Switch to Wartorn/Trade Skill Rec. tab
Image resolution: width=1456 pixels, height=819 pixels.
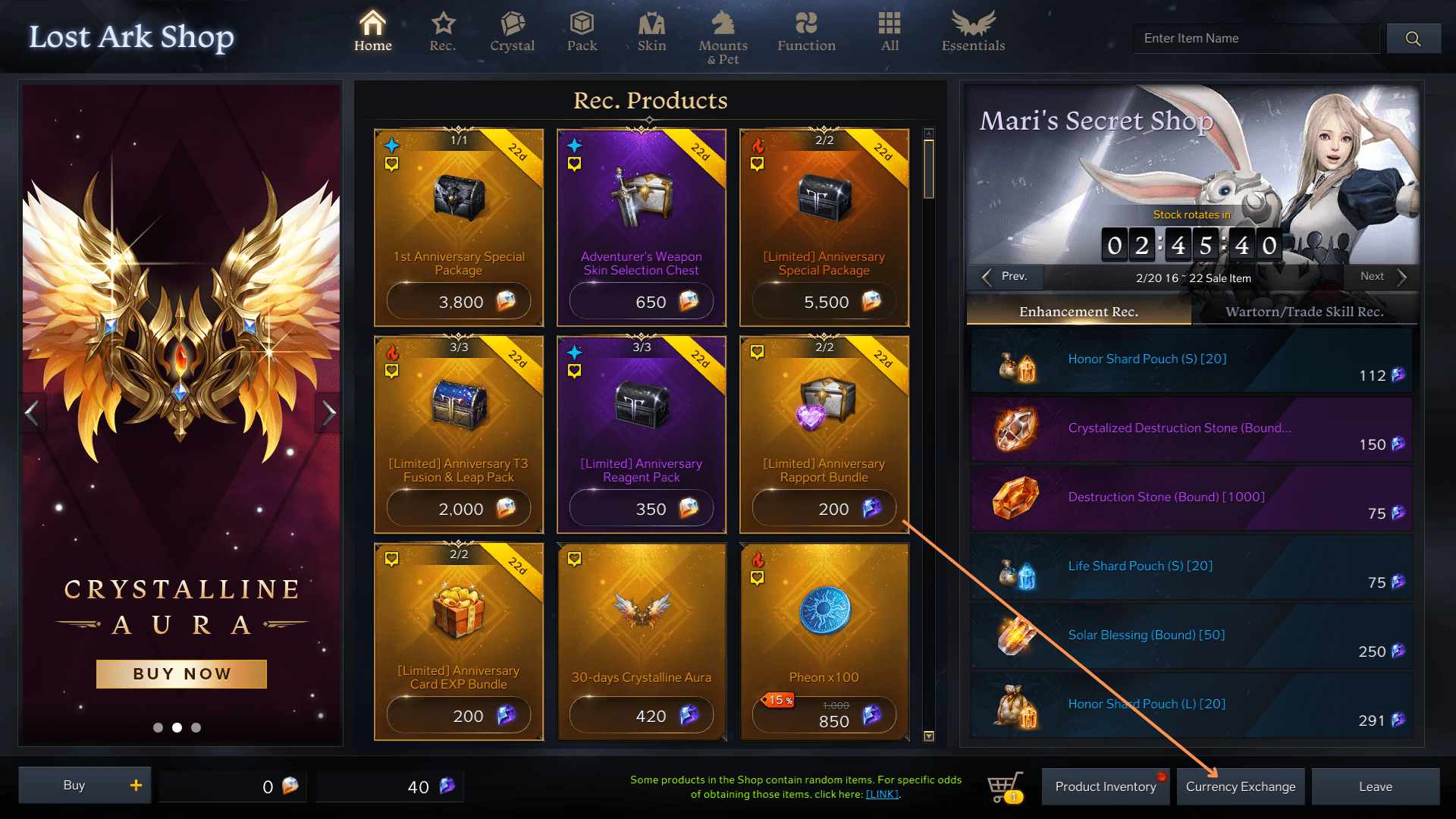point(1304,312)
